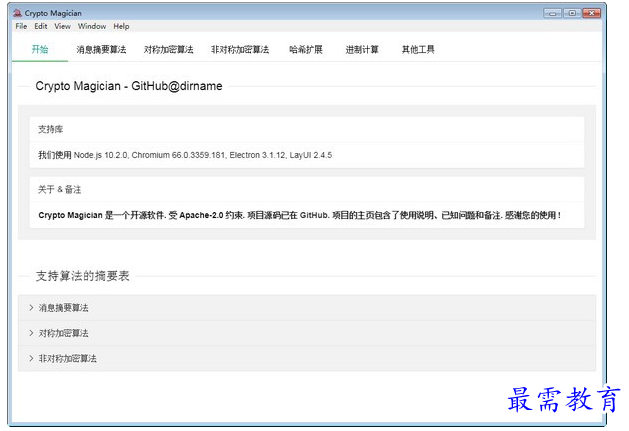Maximize the Crypto Magician window
Screen dimensions: 629x431
tap(572, 13)
